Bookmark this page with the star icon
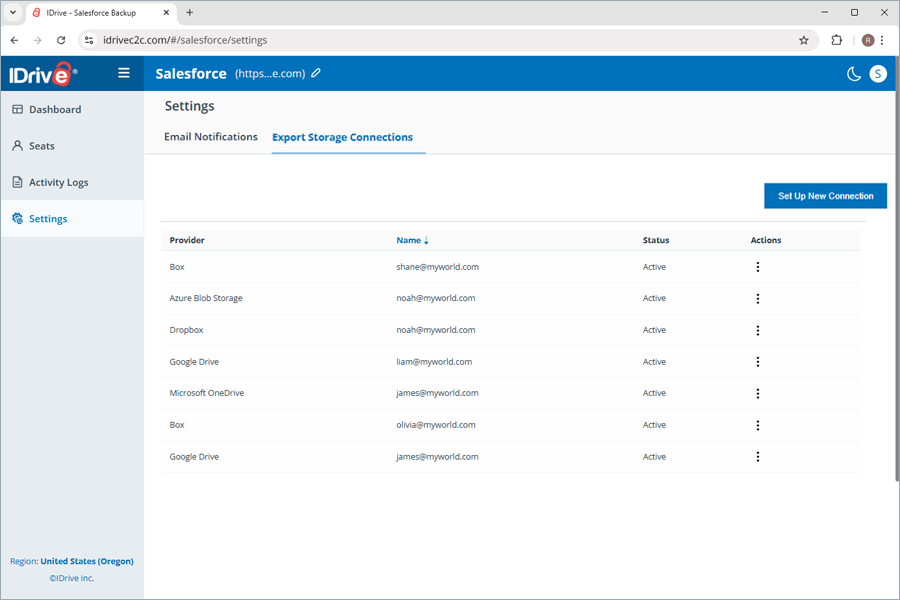 pyautogui.click(x=803, y=40)
